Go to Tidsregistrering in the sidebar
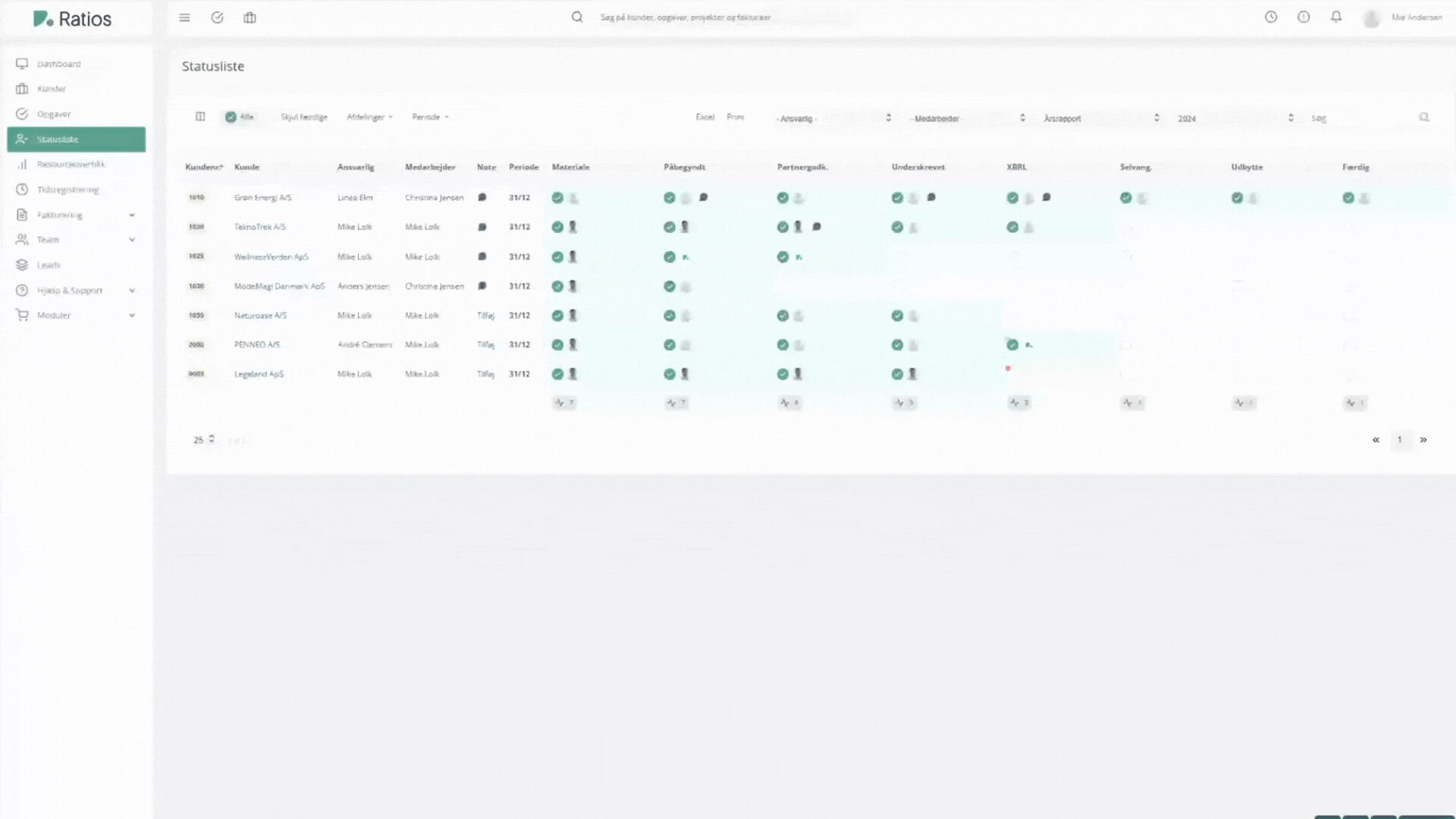Image resolution: width=1456 pixels, height=819 pixels. click(x=67, y=190)
